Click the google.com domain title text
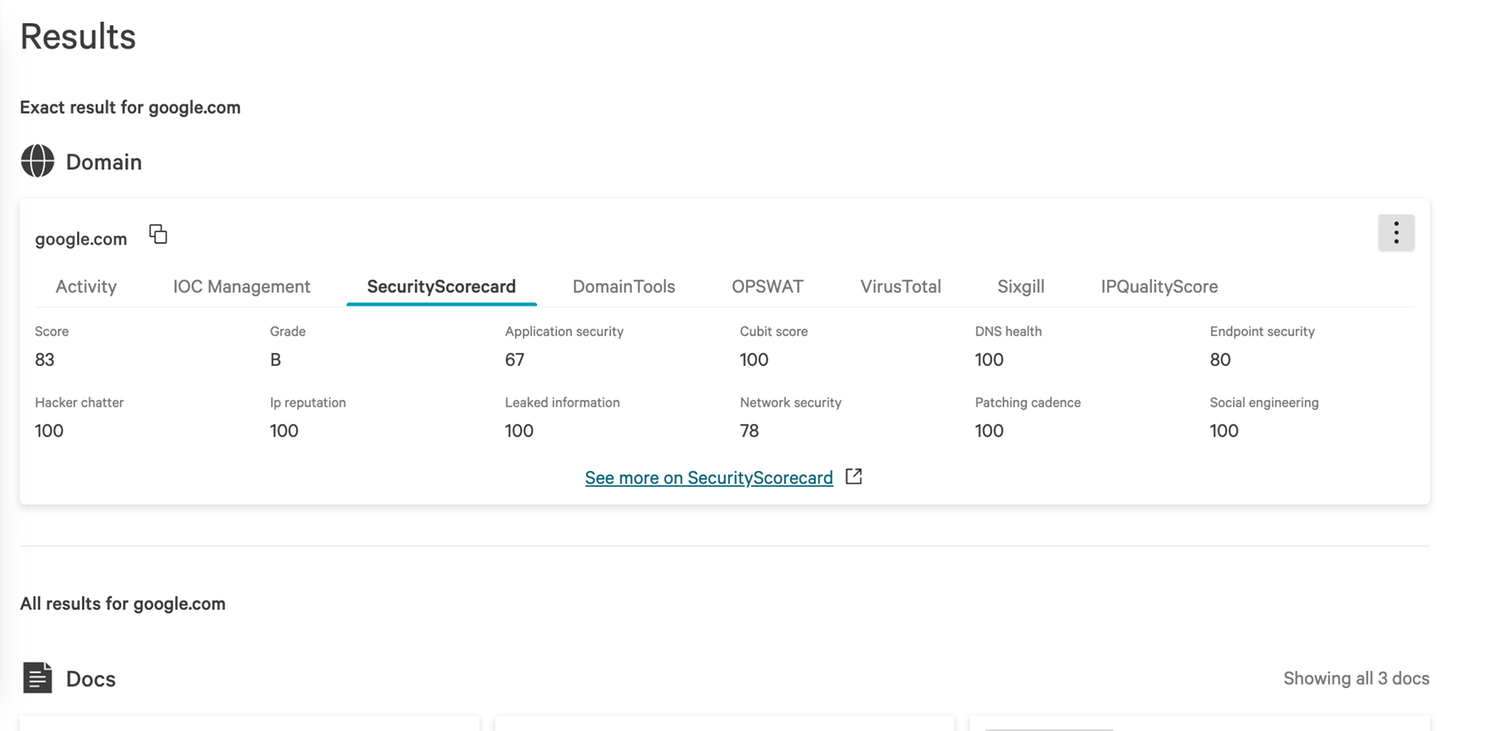 coord(81,239)
